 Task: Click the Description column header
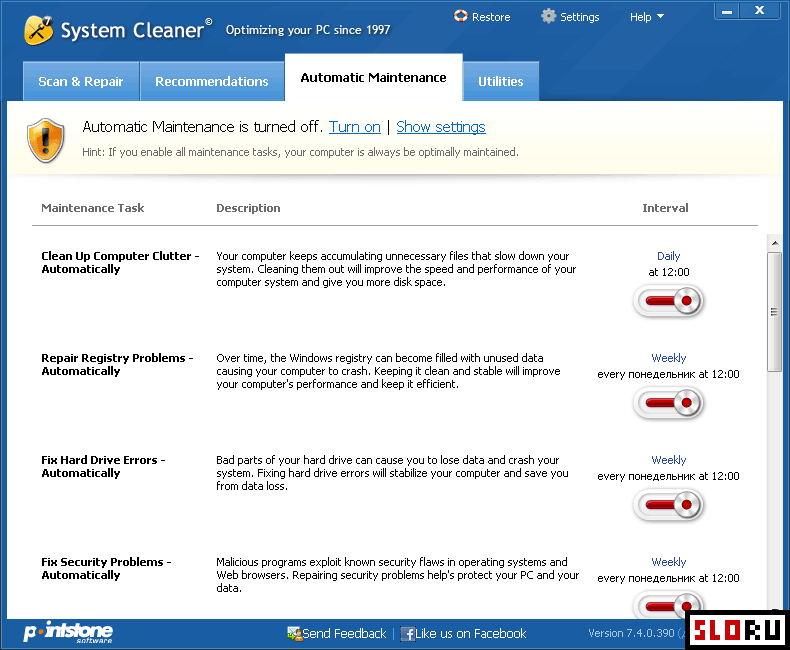coord(248,208)
